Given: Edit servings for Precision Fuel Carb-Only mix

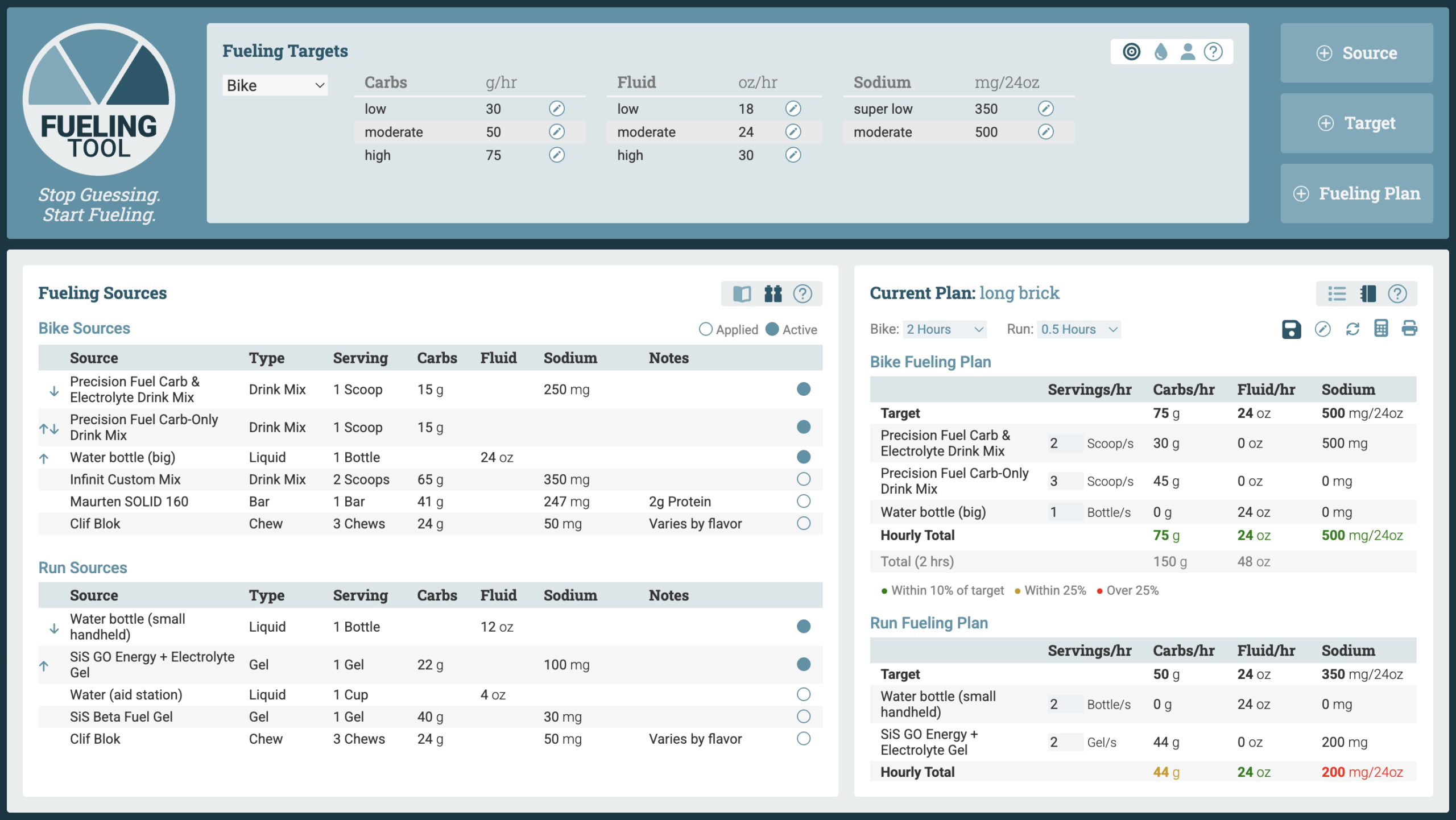Looking at the screenshot, I should pyautogui.click(x=1065, y=482).
